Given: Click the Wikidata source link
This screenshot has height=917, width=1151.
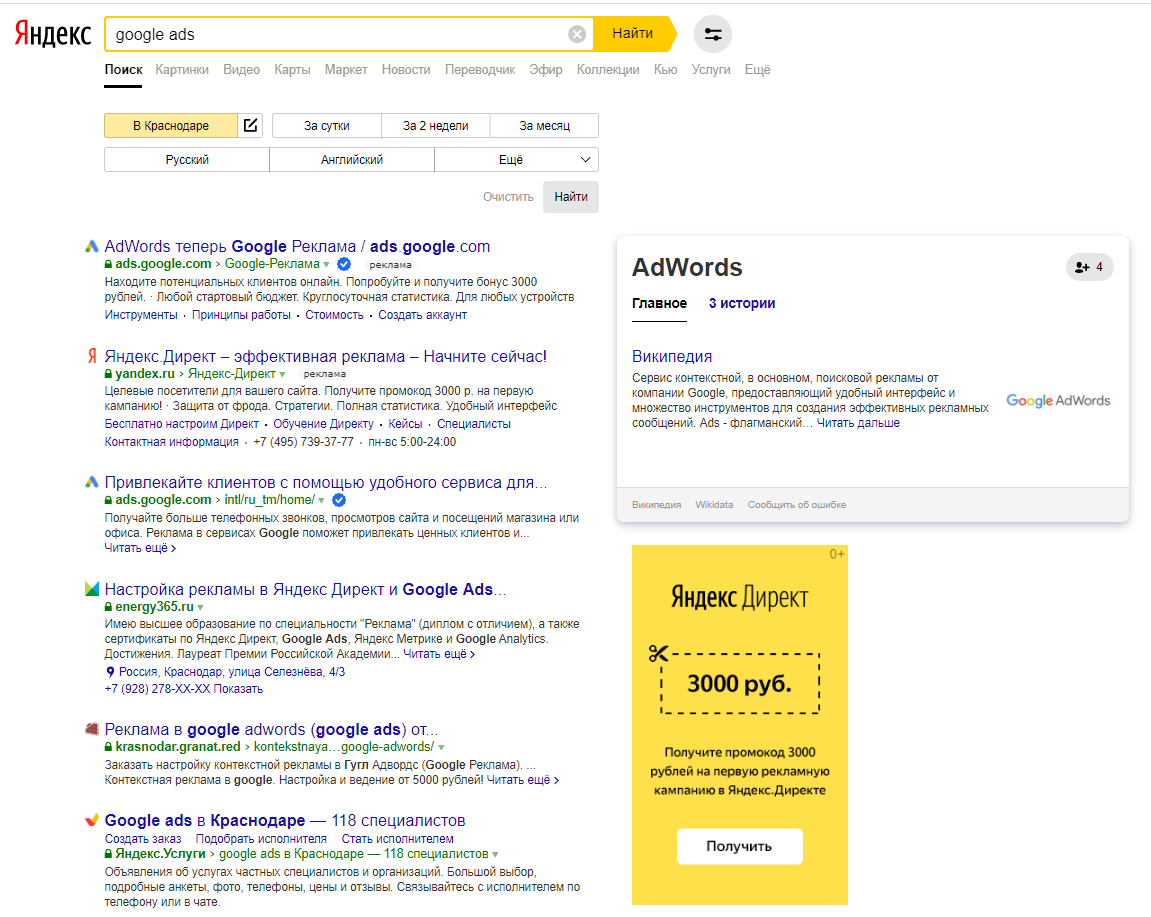Looking at the screenshot, I should (x=714, y=505).
